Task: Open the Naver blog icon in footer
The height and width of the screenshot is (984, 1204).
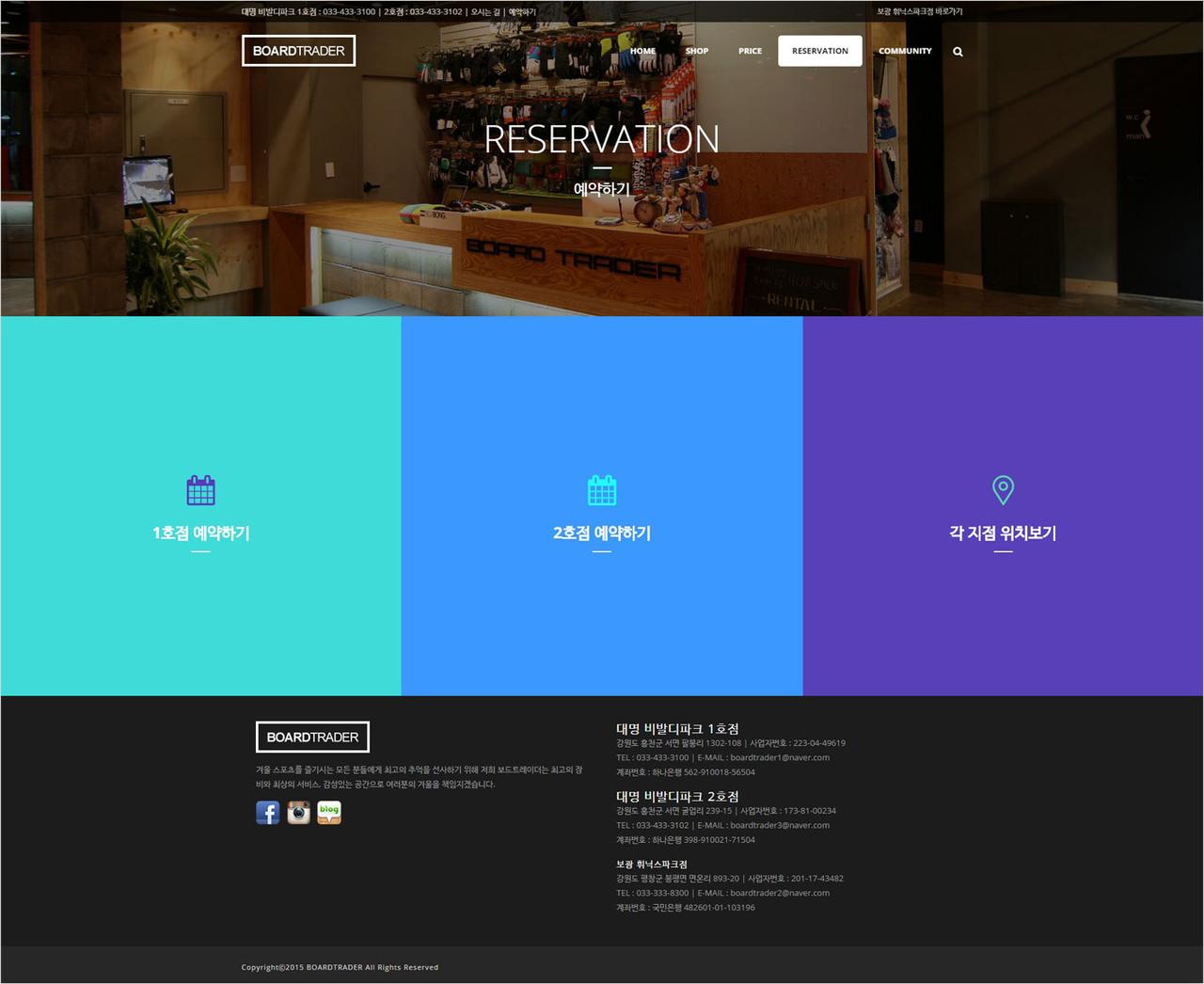Action: point(329,813)
